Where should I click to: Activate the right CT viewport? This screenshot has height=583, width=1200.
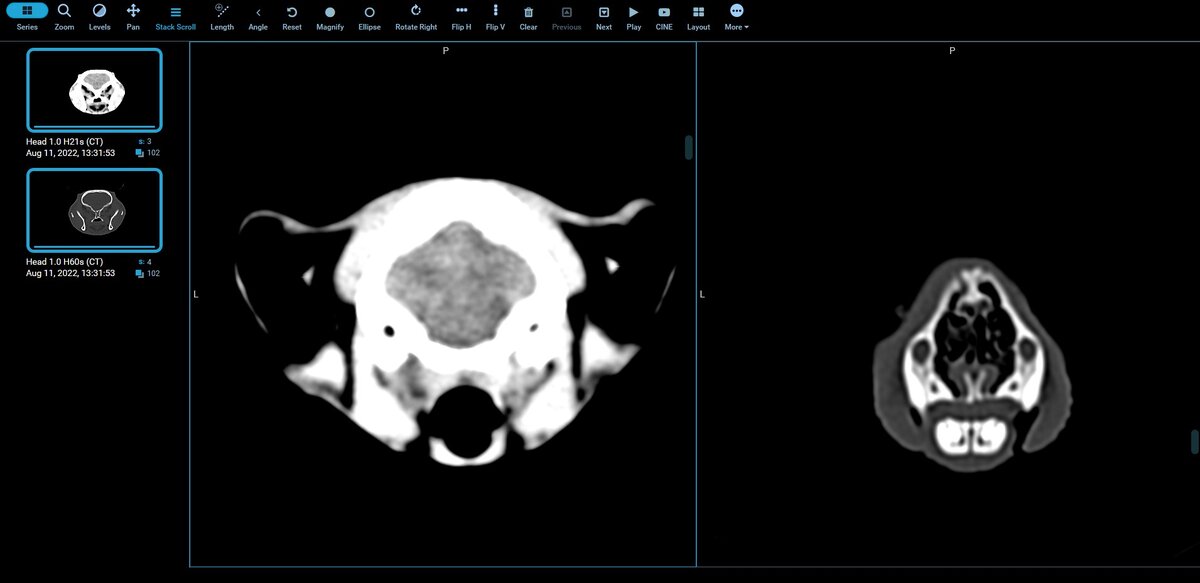(x=948, y=304)
